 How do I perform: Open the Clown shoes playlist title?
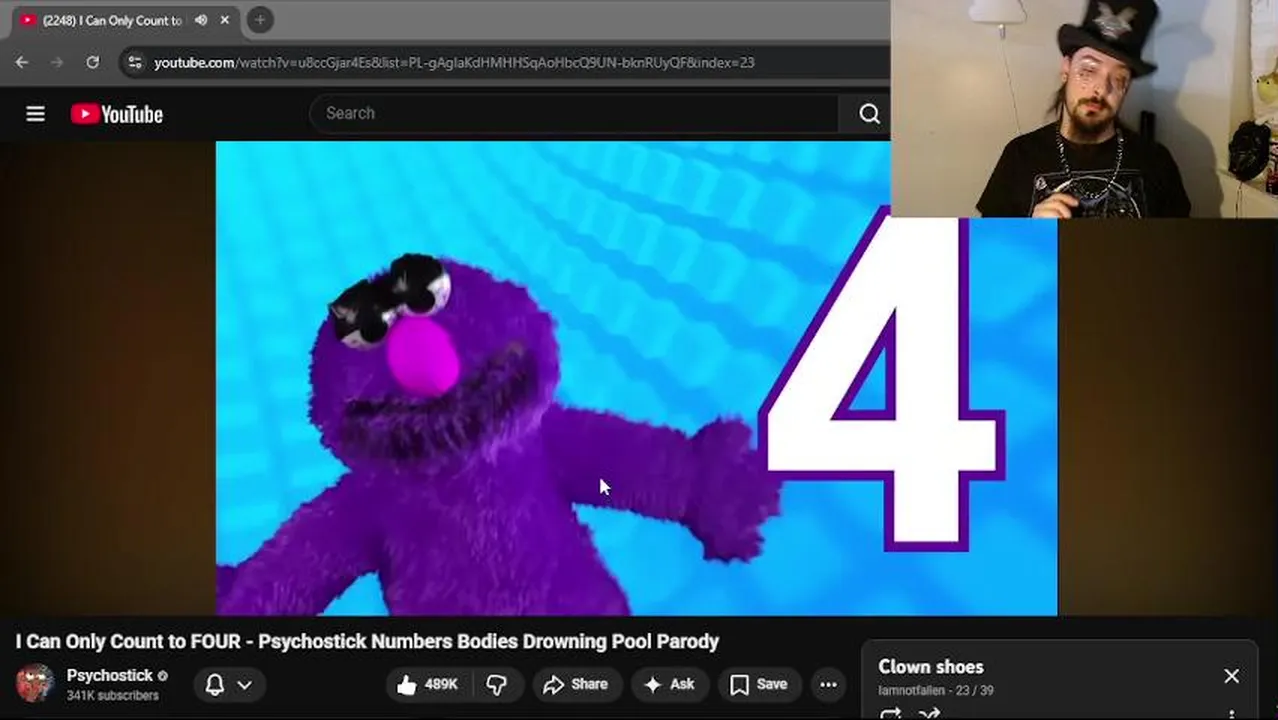[x=930, y=667]
